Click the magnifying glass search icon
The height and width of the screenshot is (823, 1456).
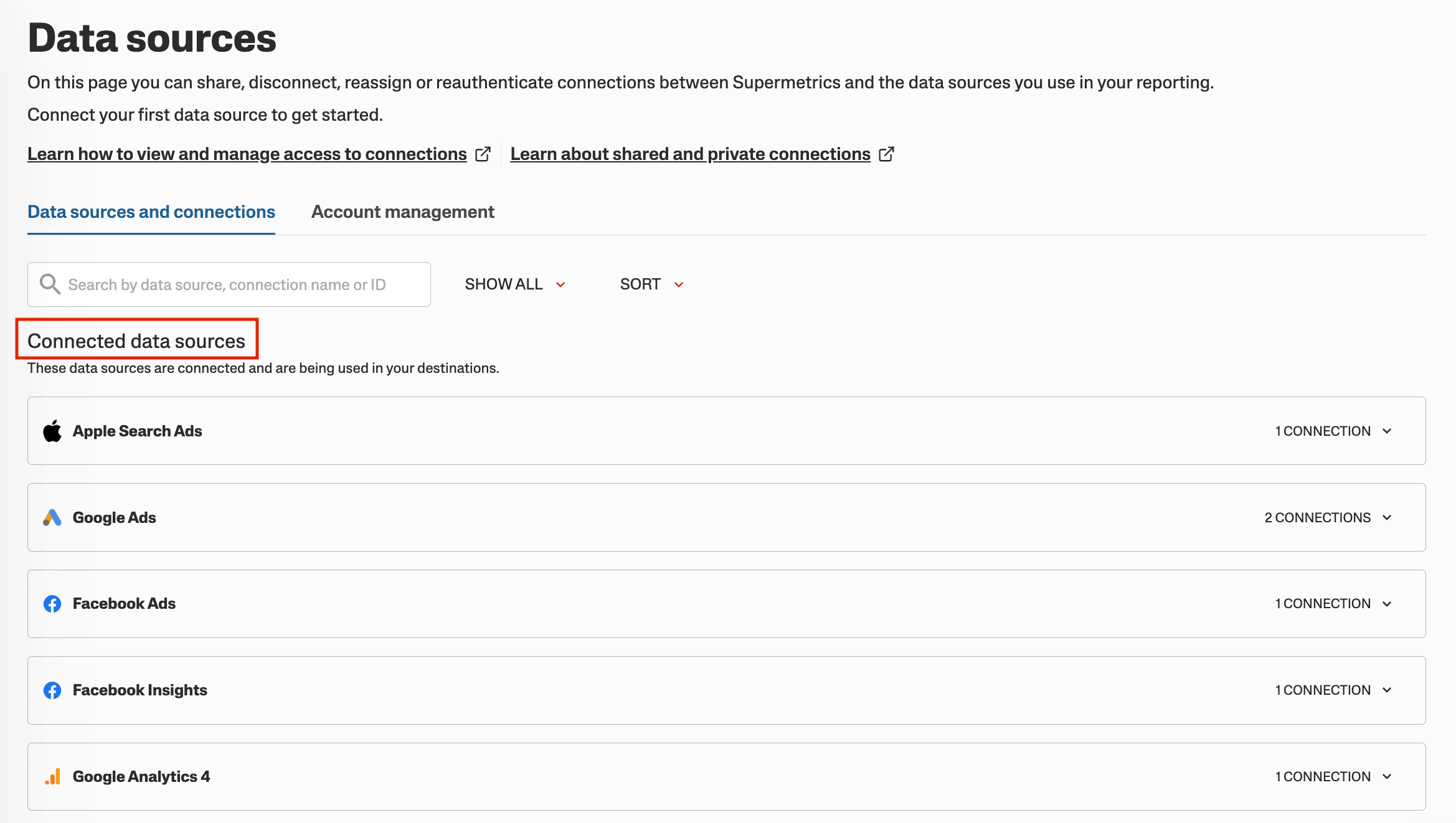(x=50, y=285)
